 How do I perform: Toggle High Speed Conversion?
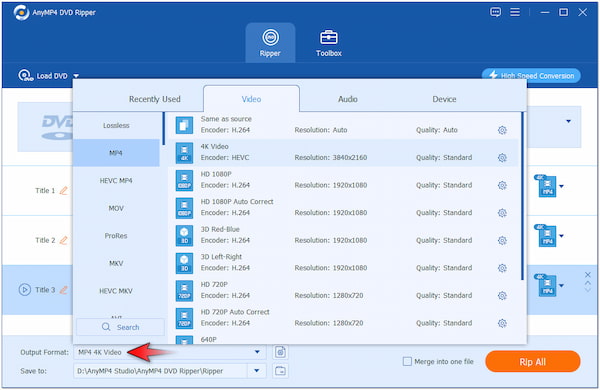[x=531, y=76]
